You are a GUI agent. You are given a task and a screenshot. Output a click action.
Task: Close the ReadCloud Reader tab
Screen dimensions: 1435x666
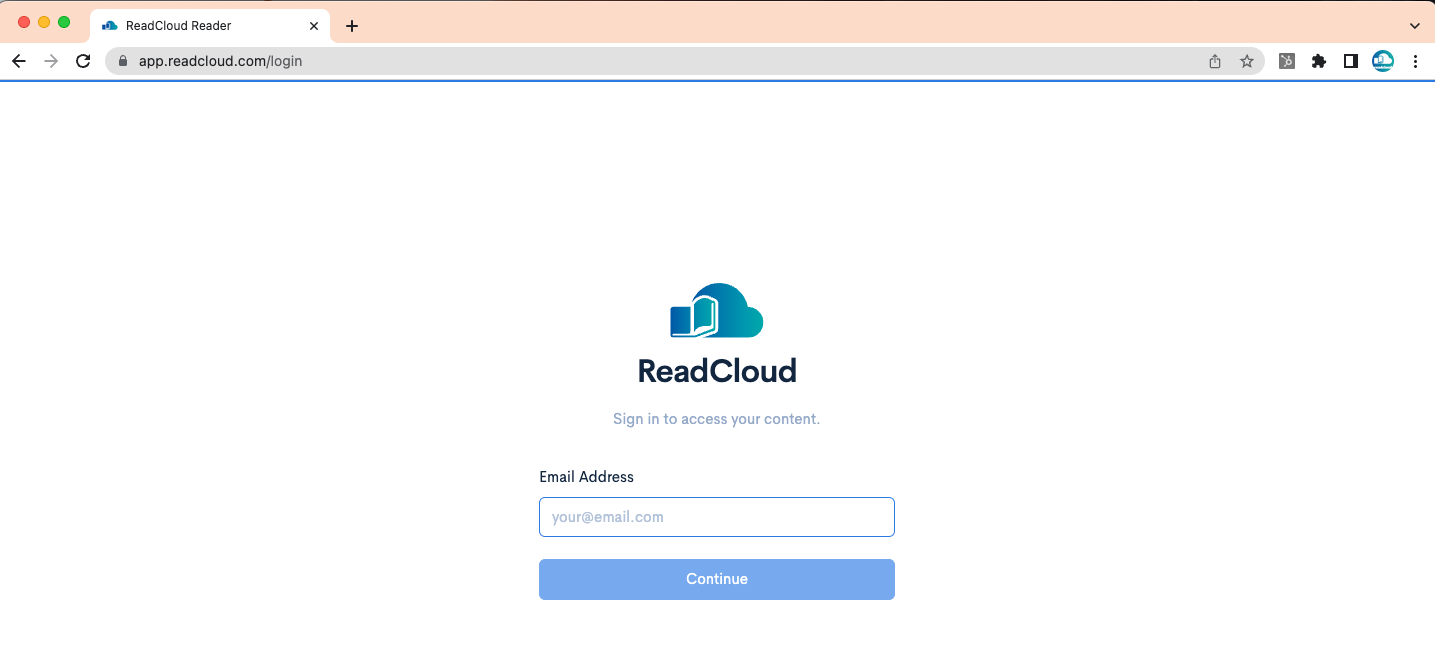[x=314, y=25]
